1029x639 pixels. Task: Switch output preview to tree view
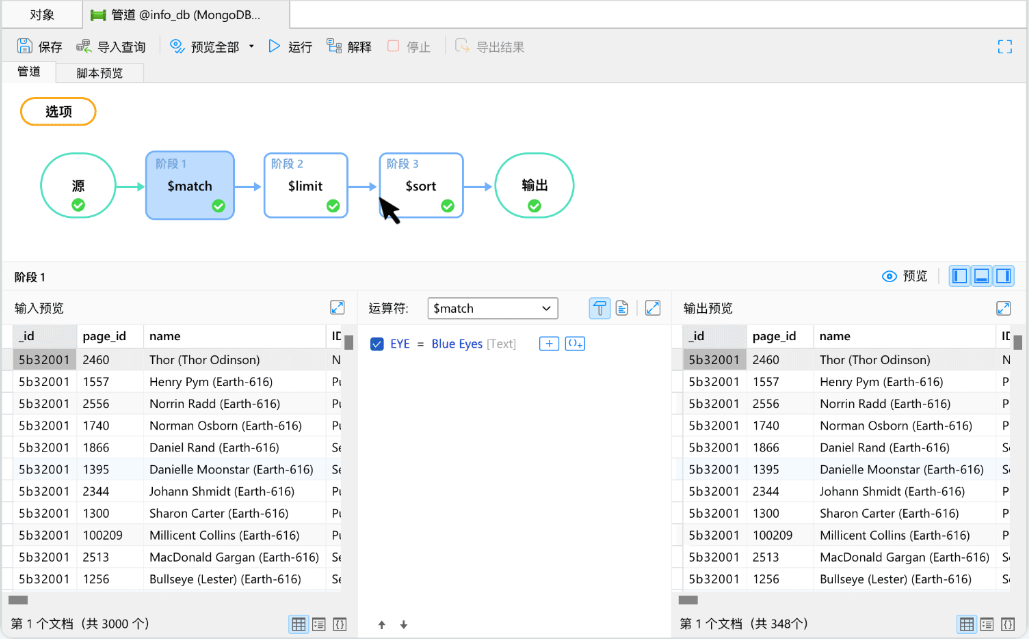tap(987, 625)
